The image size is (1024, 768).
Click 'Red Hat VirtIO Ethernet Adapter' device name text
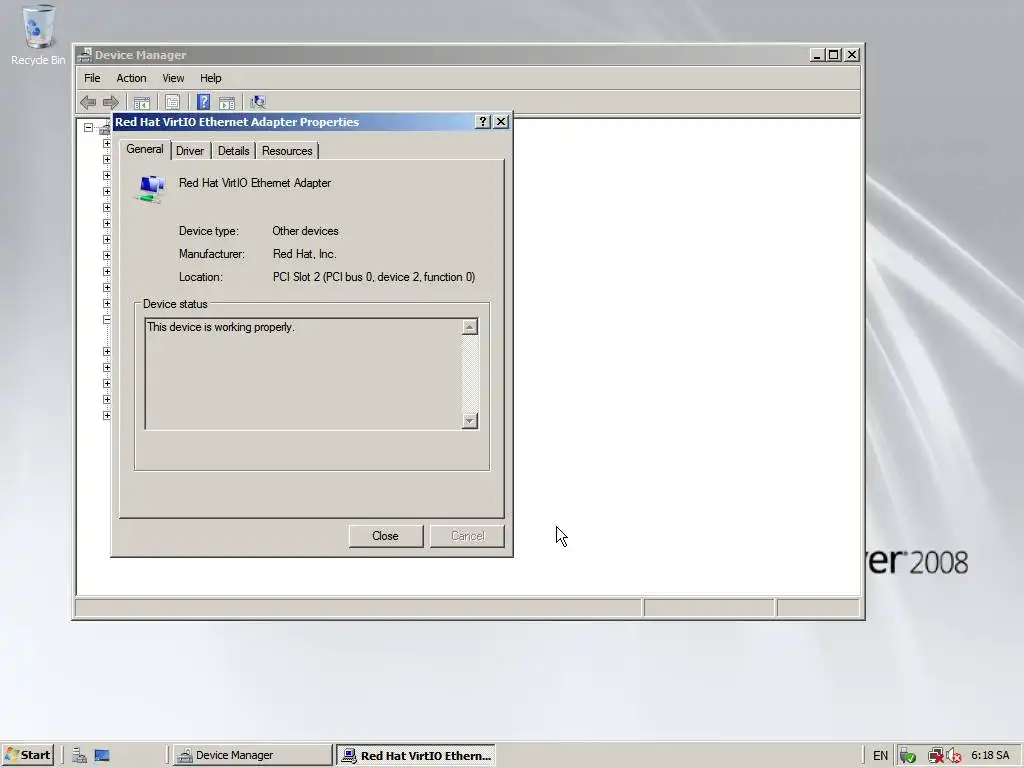[255, 183]
